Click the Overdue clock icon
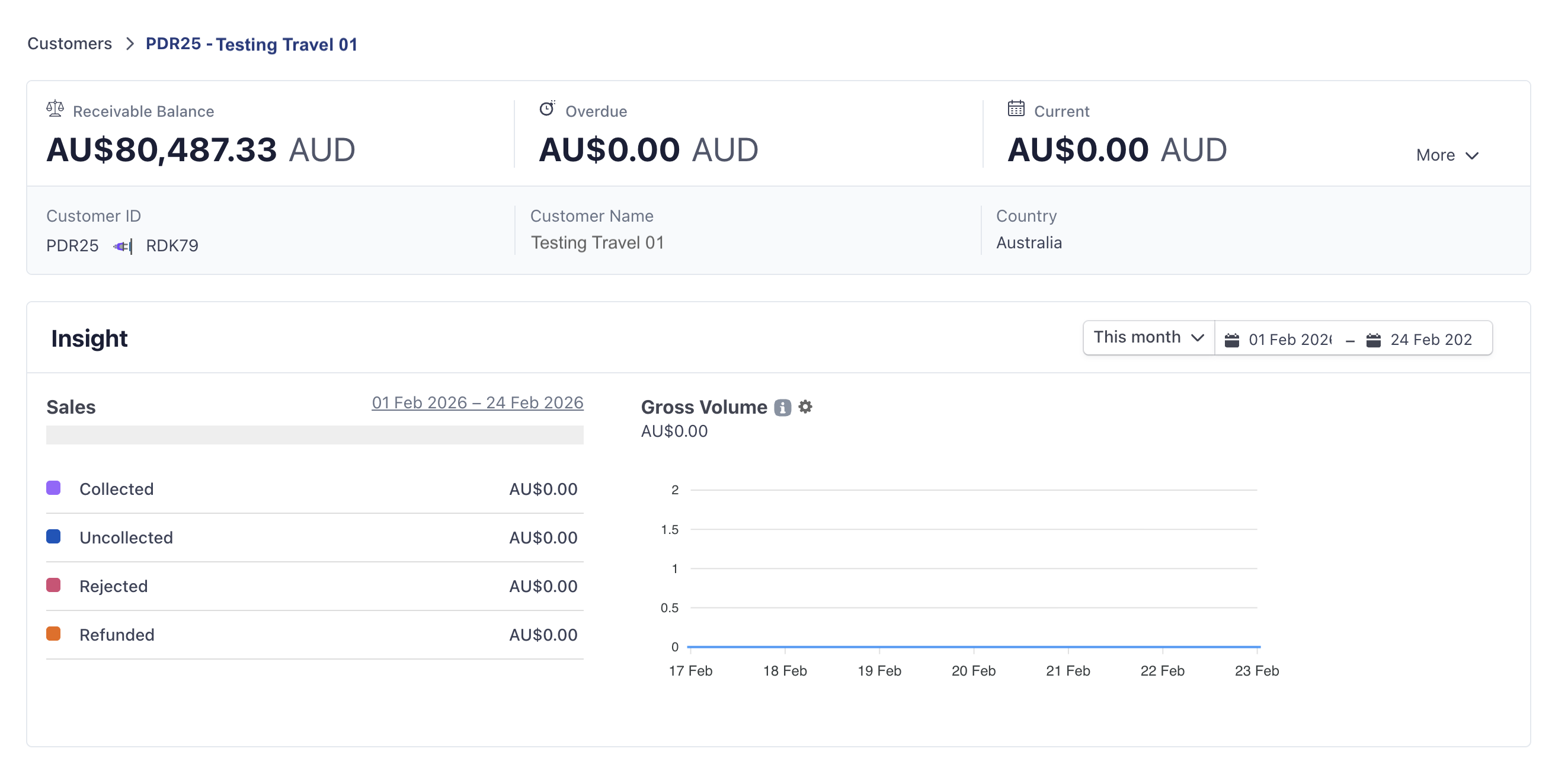The width and height of the screenshot is (1568, 758). pos(546,109)
